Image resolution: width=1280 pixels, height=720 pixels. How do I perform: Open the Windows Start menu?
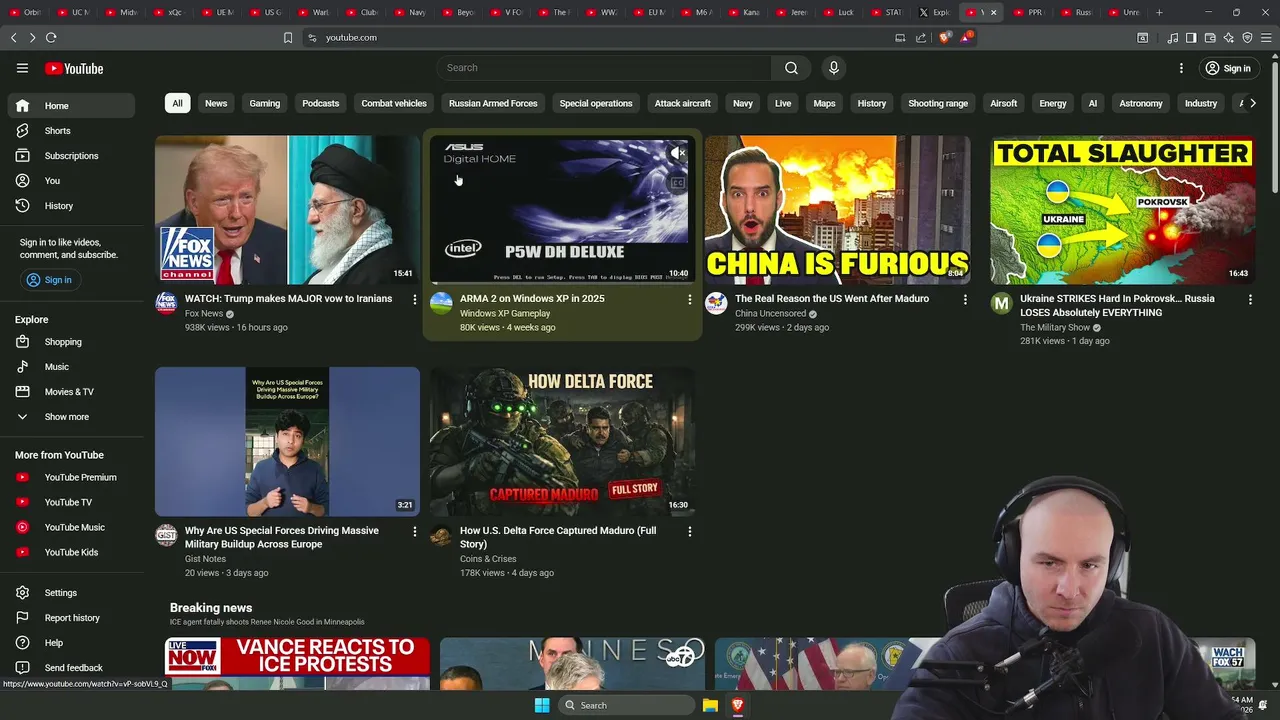[x=541, y=705]
